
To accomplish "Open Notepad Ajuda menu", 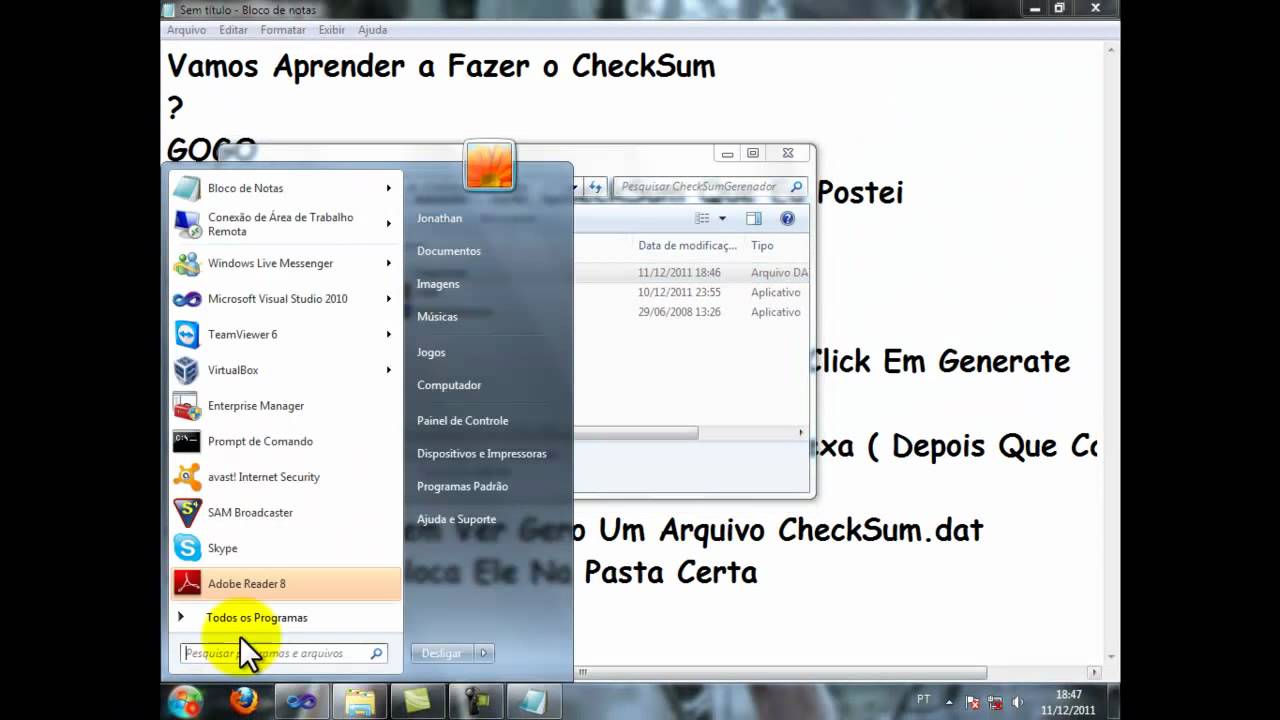I will (372, 30).
